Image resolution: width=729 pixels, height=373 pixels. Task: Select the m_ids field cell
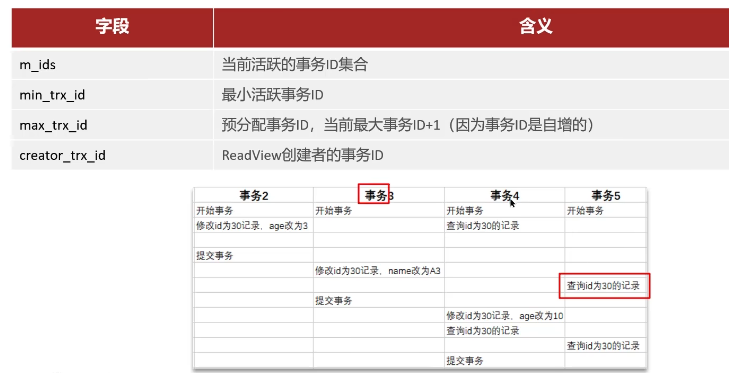coord(112,65)
